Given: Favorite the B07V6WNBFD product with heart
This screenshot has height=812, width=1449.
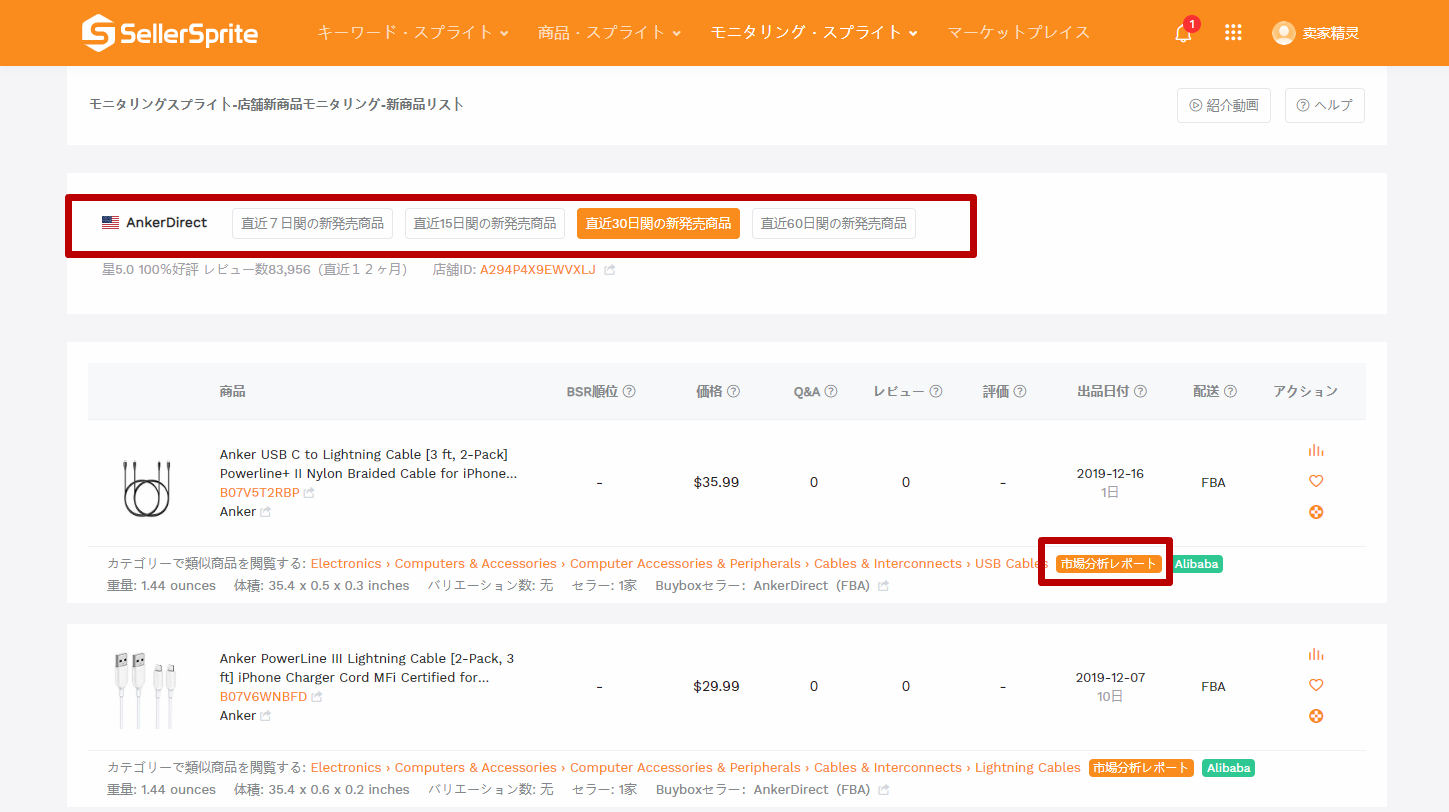Looking at the screenshot, I should [x=1316, y=685].
